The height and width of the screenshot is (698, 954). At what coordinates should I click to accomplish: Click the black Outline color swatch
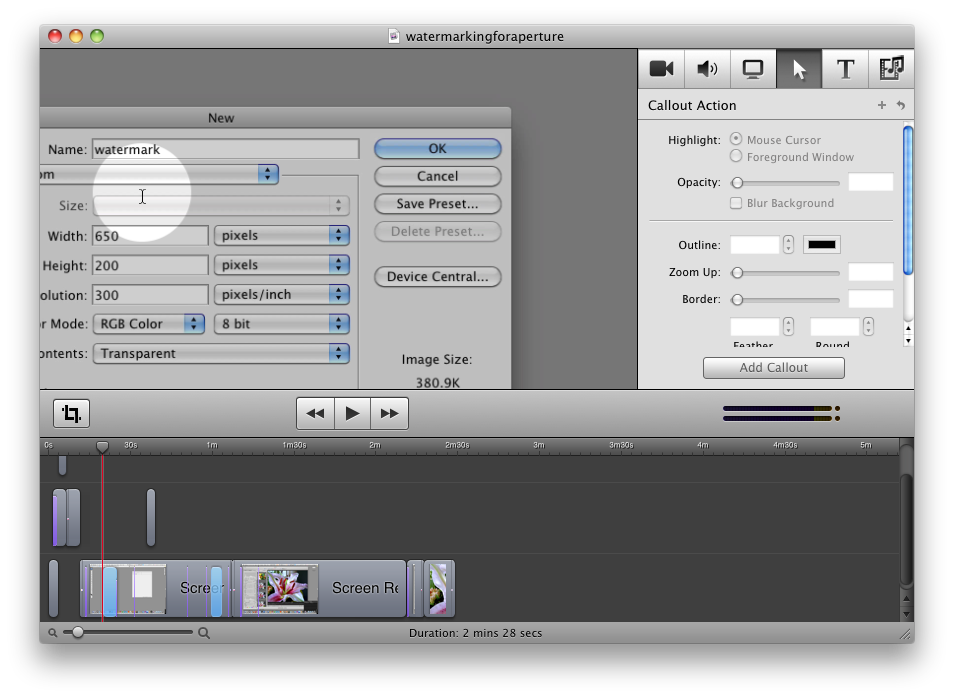click(x=822, y=245)
